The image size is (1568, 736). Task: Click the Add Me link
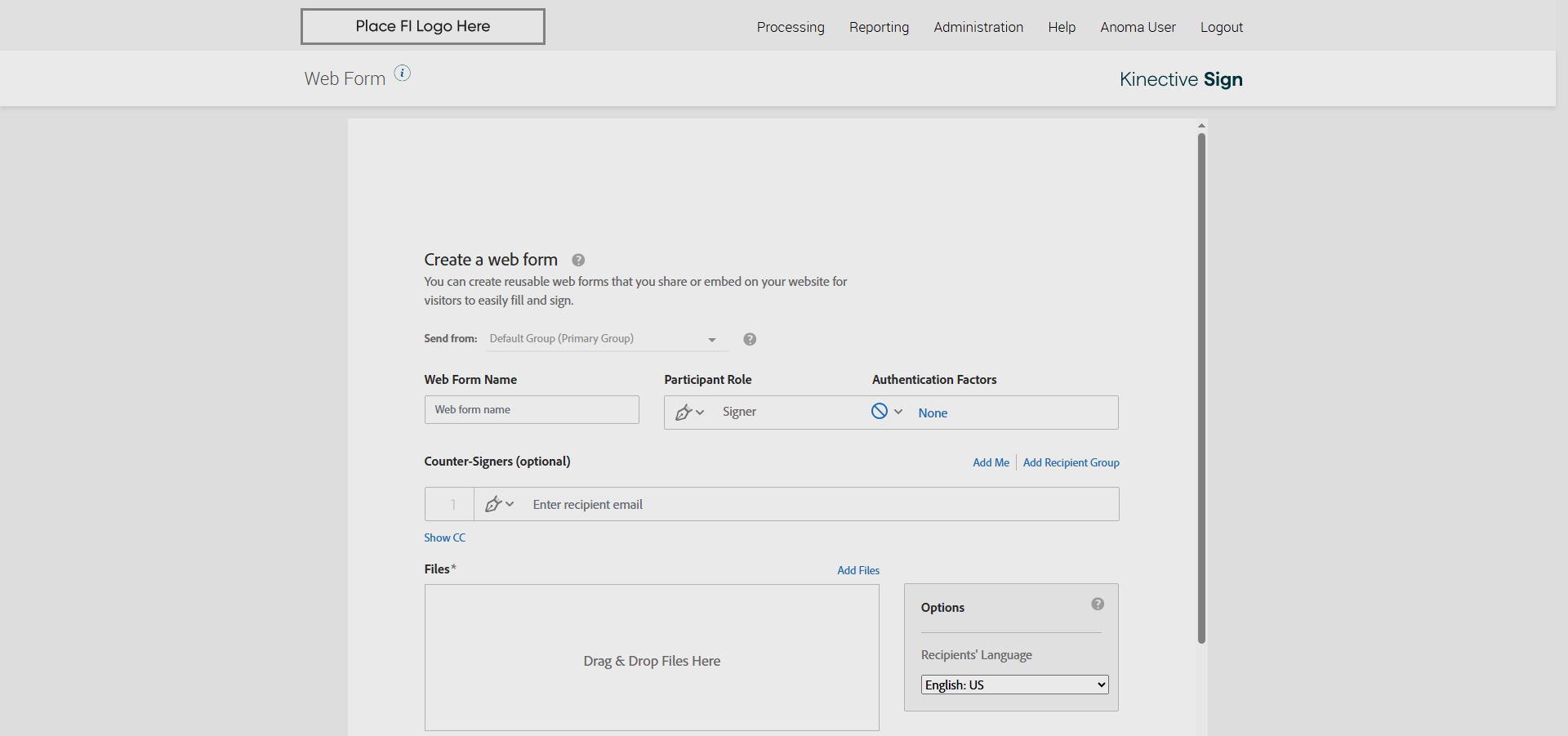pyautogui.click(x=991, y=462)
